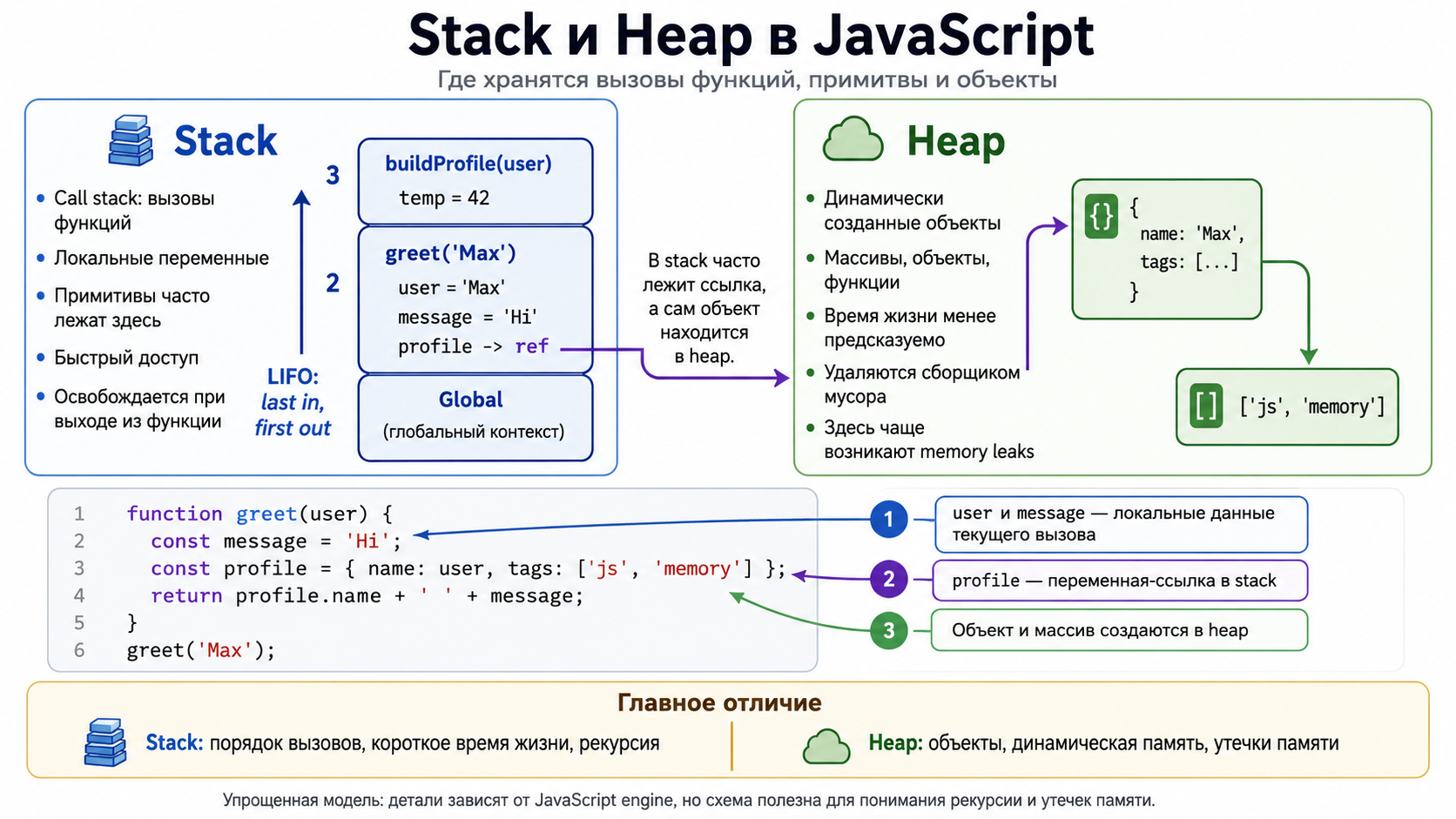
Task: Click the 'Главное отличие' heading
Action: tap(719, 702)
